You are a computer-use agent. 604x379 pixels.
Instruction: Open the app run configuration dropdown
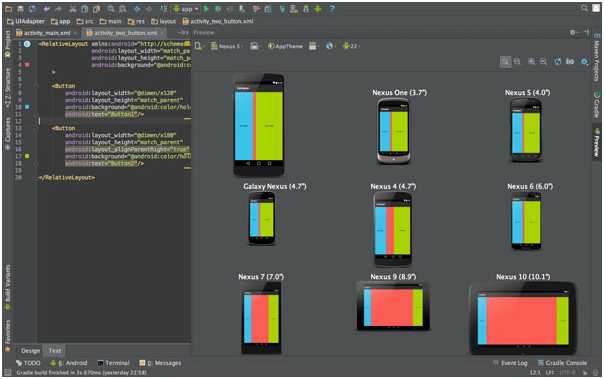point(186,8)
